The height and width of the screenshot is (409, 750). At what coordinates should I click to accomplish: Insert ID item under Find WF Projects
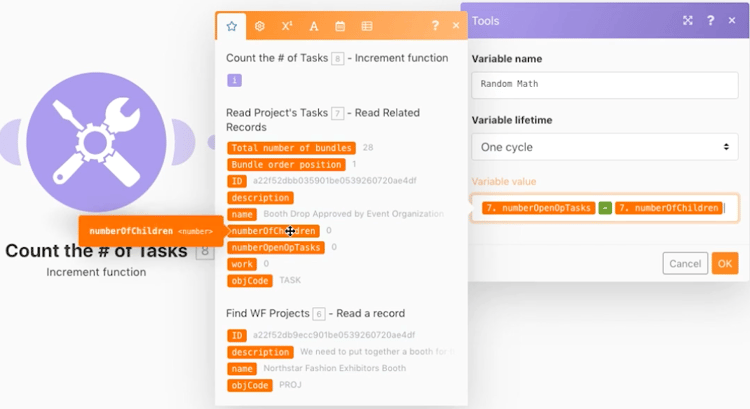(237, 335)
